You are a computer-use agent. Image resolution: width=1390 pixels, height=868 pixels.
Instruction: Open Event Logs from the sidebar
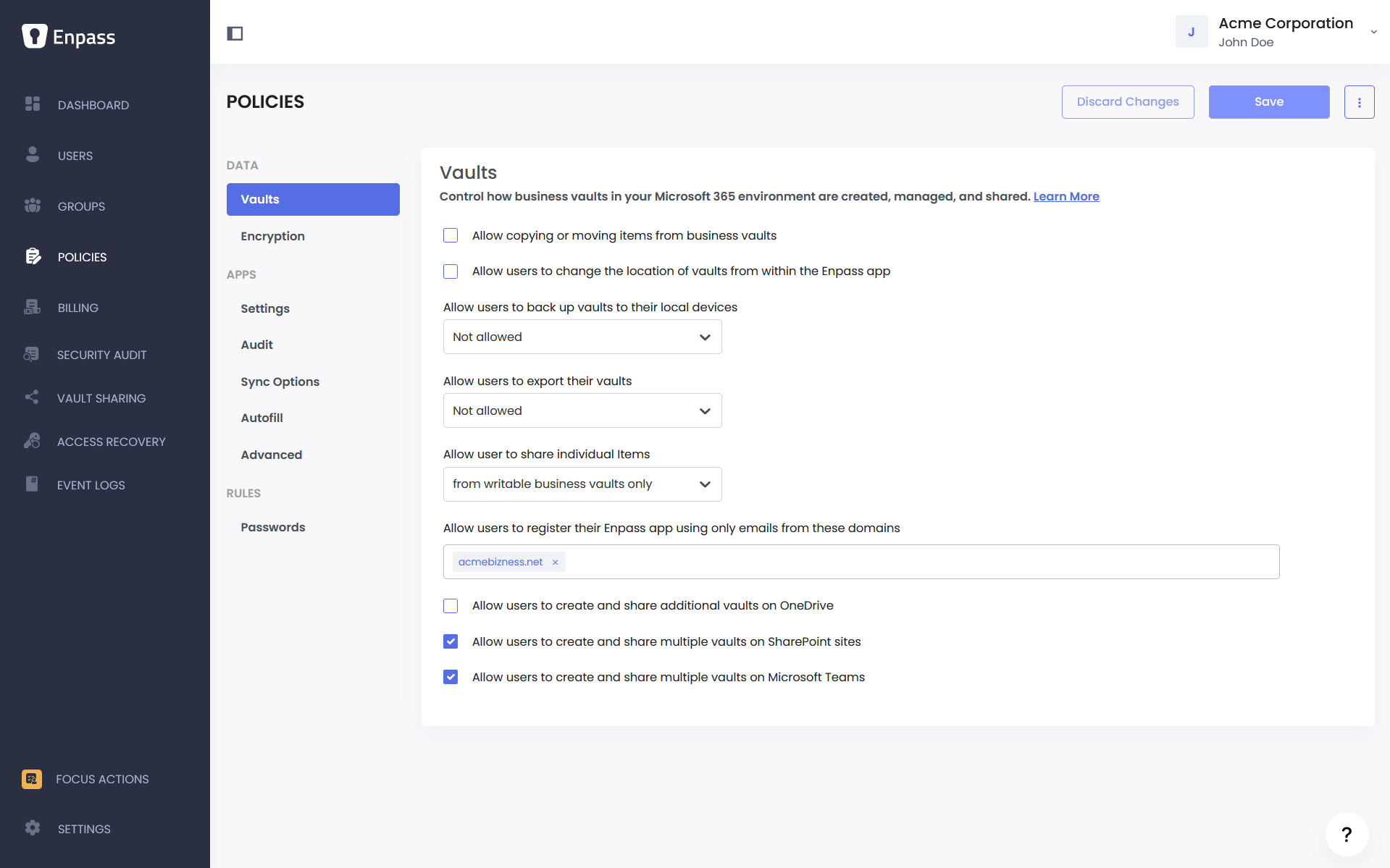click(91, 485)
